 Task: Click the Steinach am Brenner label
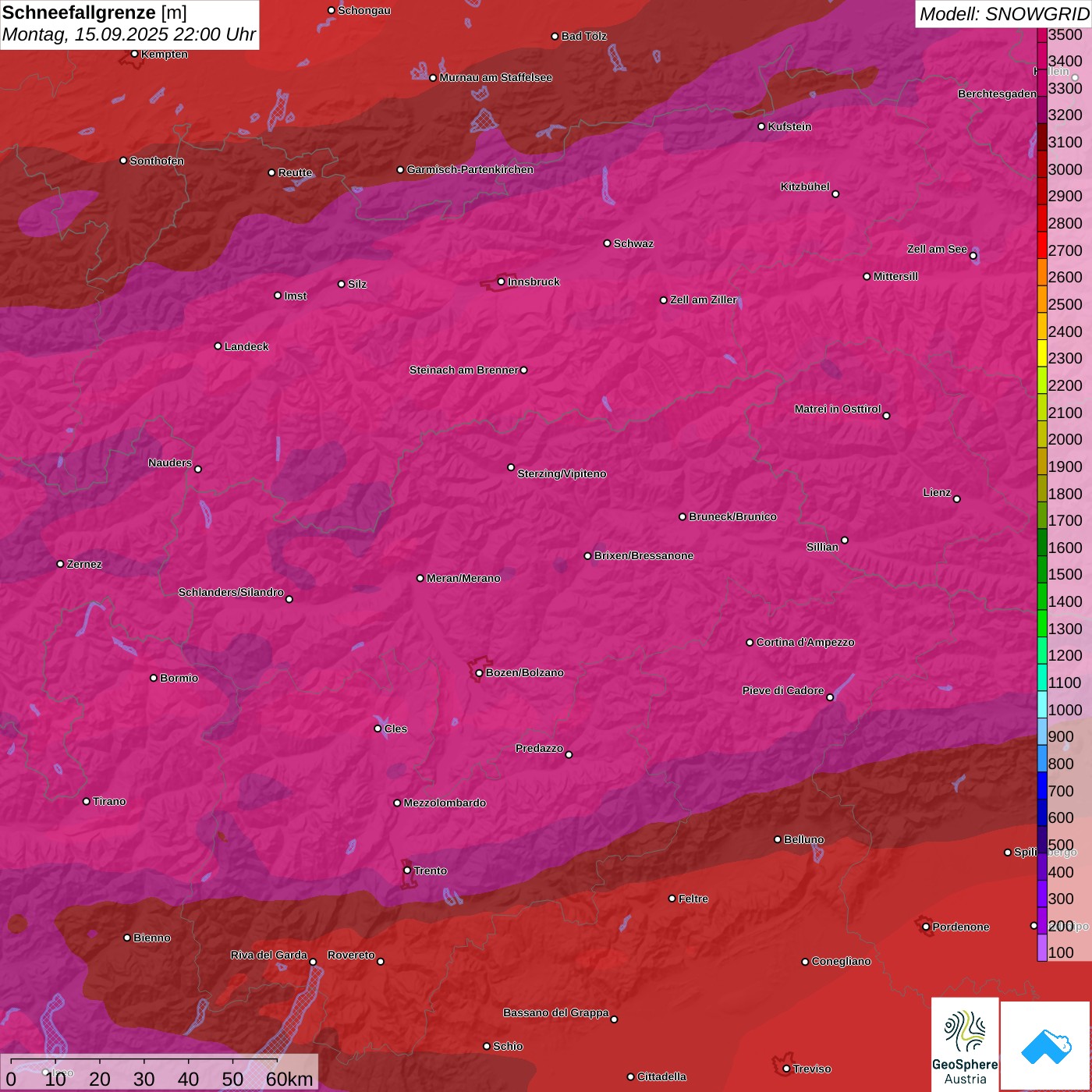click(463, 370)
